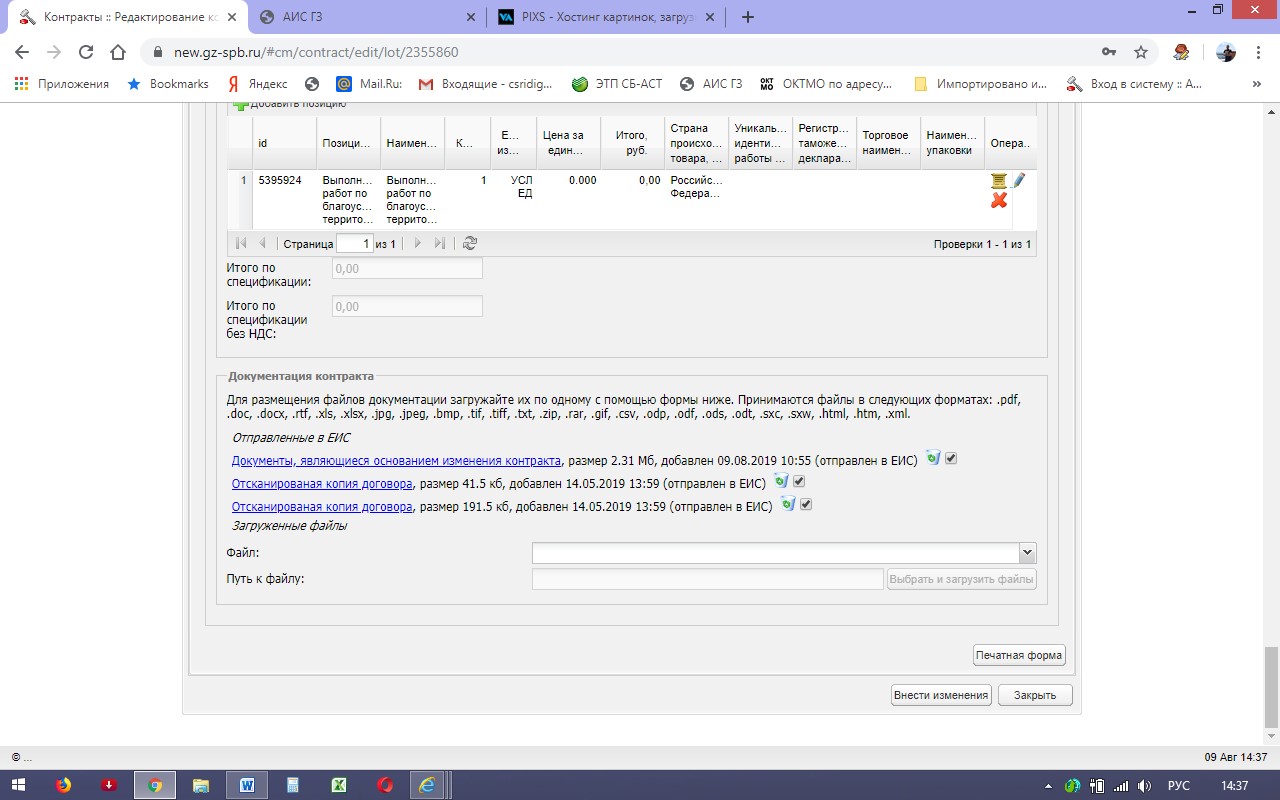Open the 'ЭТП СБ-АСТ' bookmark
The height and width of the screenshot is (800, 1280).
pyautogui.click(x=617, y=84)
